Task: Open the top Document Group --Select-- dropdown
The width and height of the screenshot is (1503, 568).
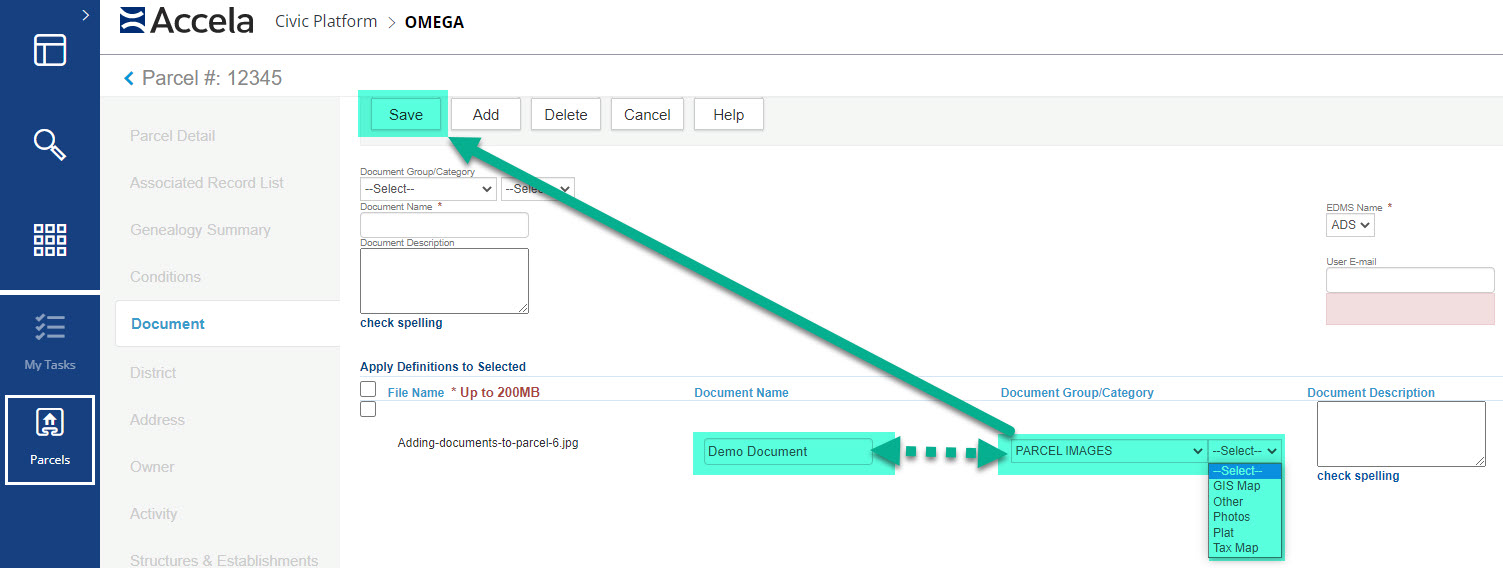Action: (428, 188)
